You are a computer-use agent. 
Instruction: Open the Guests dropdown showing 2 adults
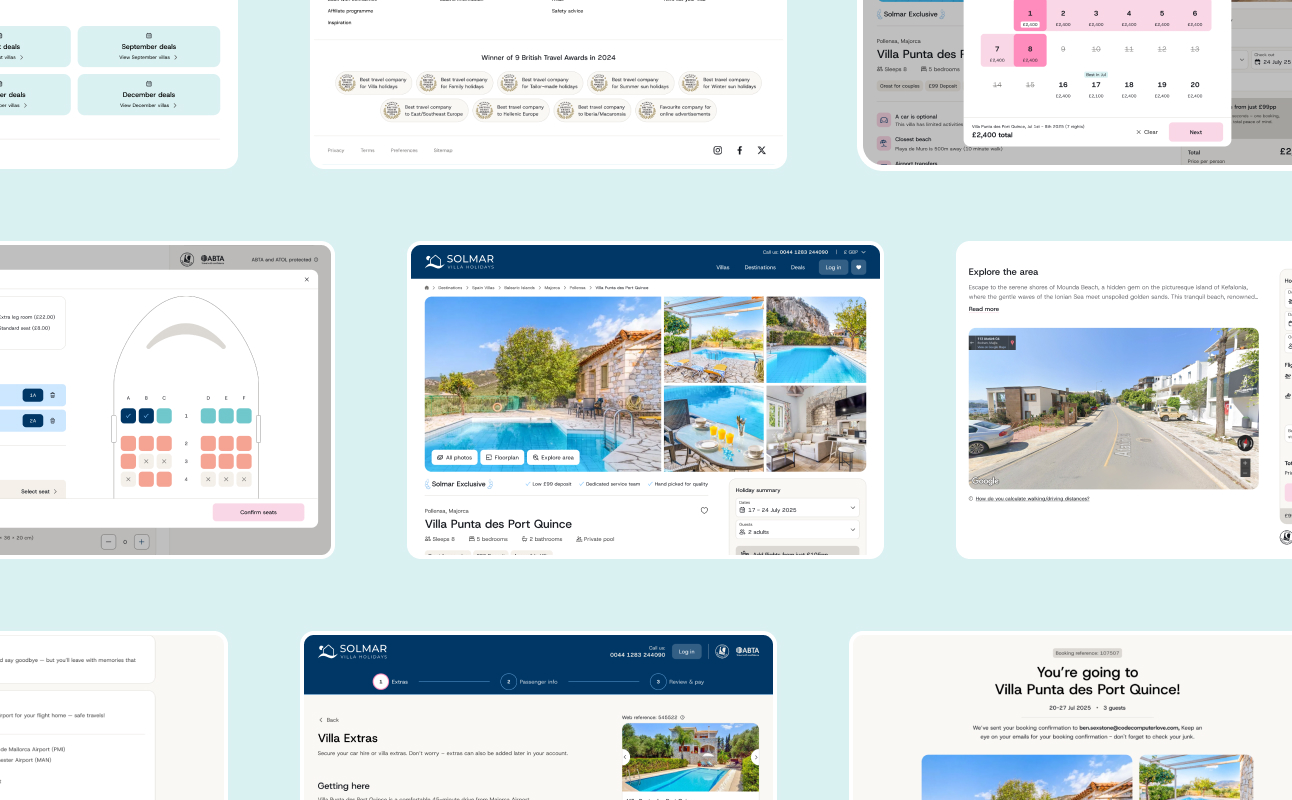pos(797,530)
